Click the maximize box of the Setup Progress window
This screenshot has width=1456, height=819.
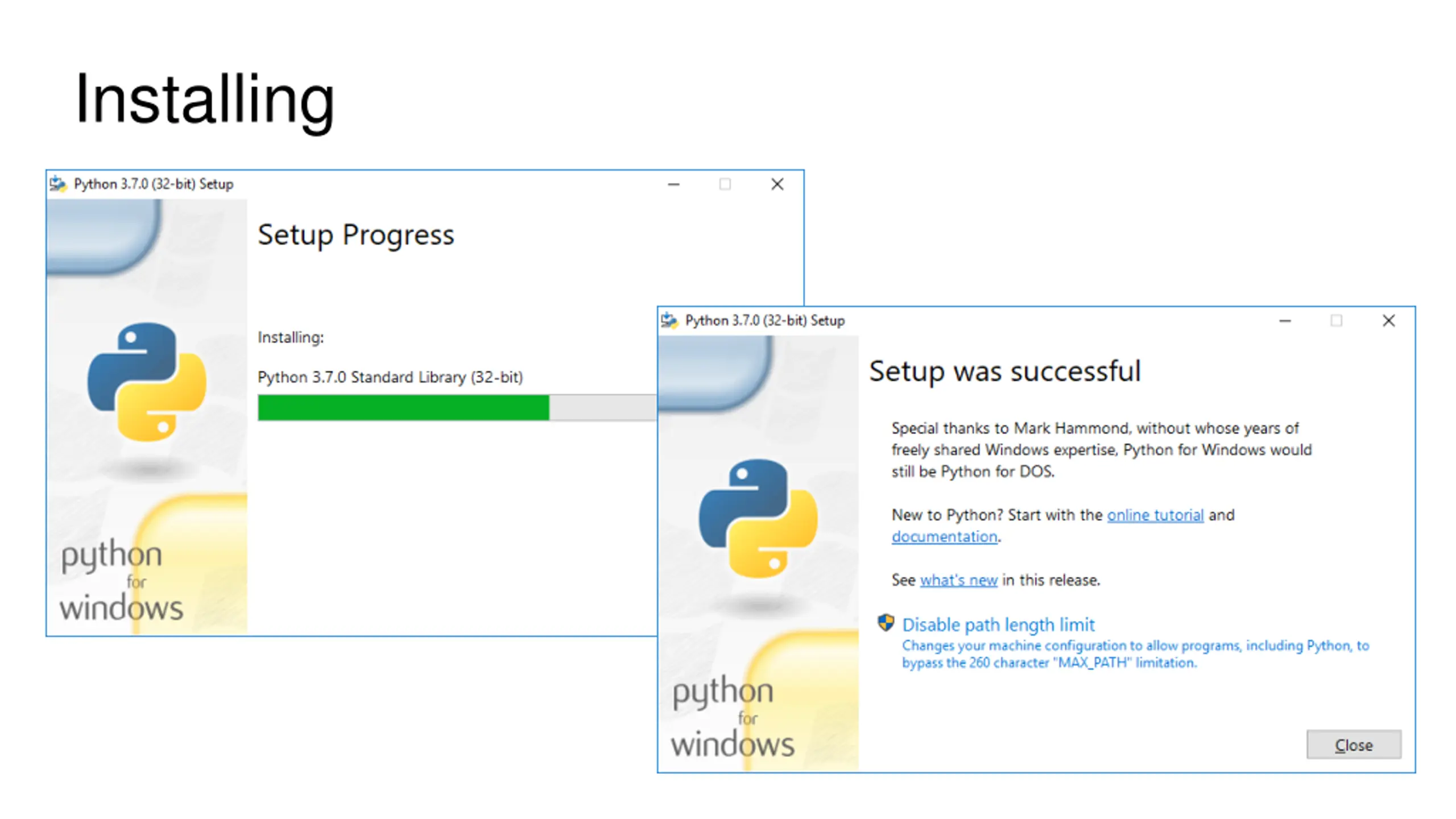725,184
